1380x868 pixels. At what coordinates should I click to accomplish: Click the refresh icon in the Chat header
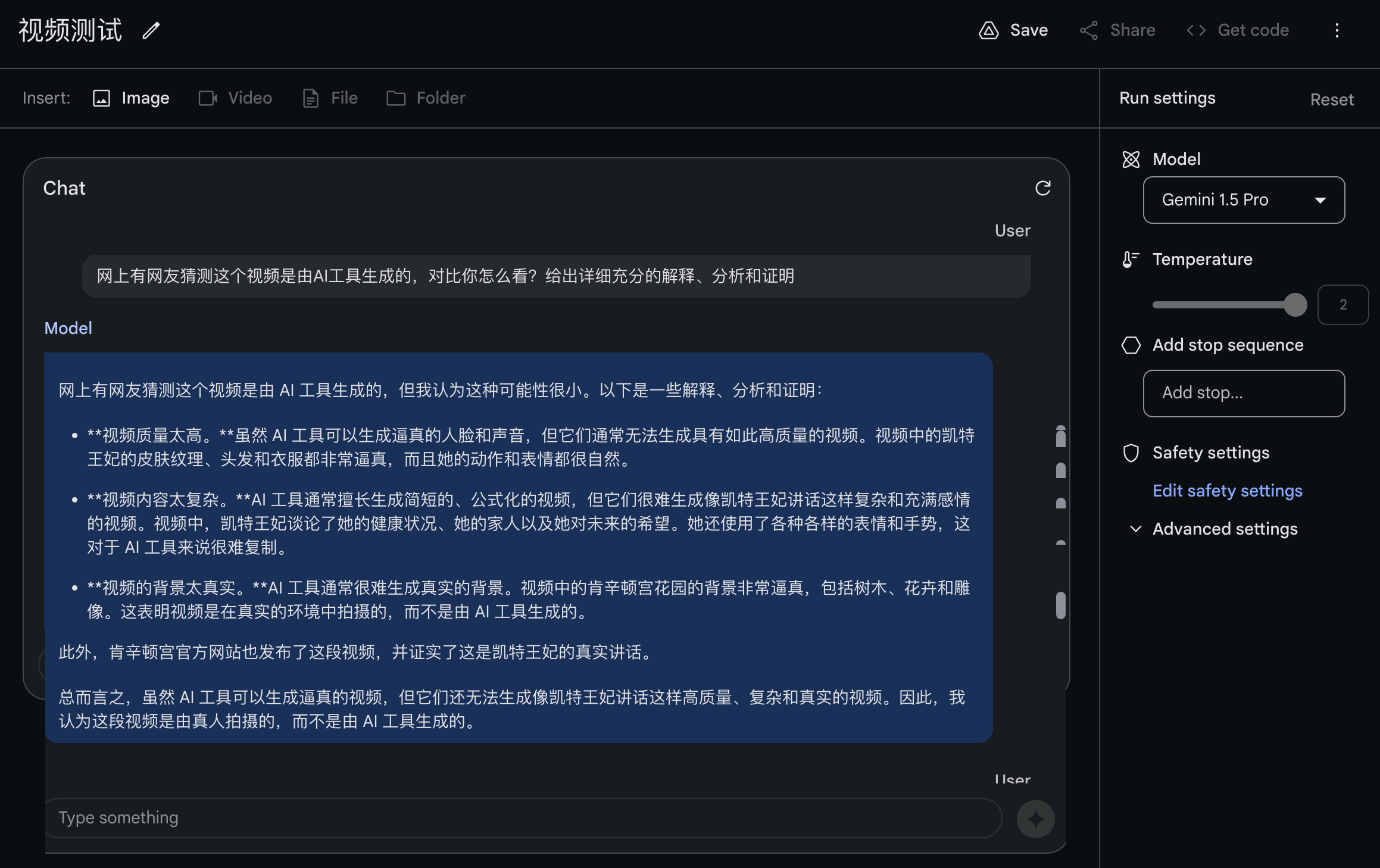point(1042,188)
